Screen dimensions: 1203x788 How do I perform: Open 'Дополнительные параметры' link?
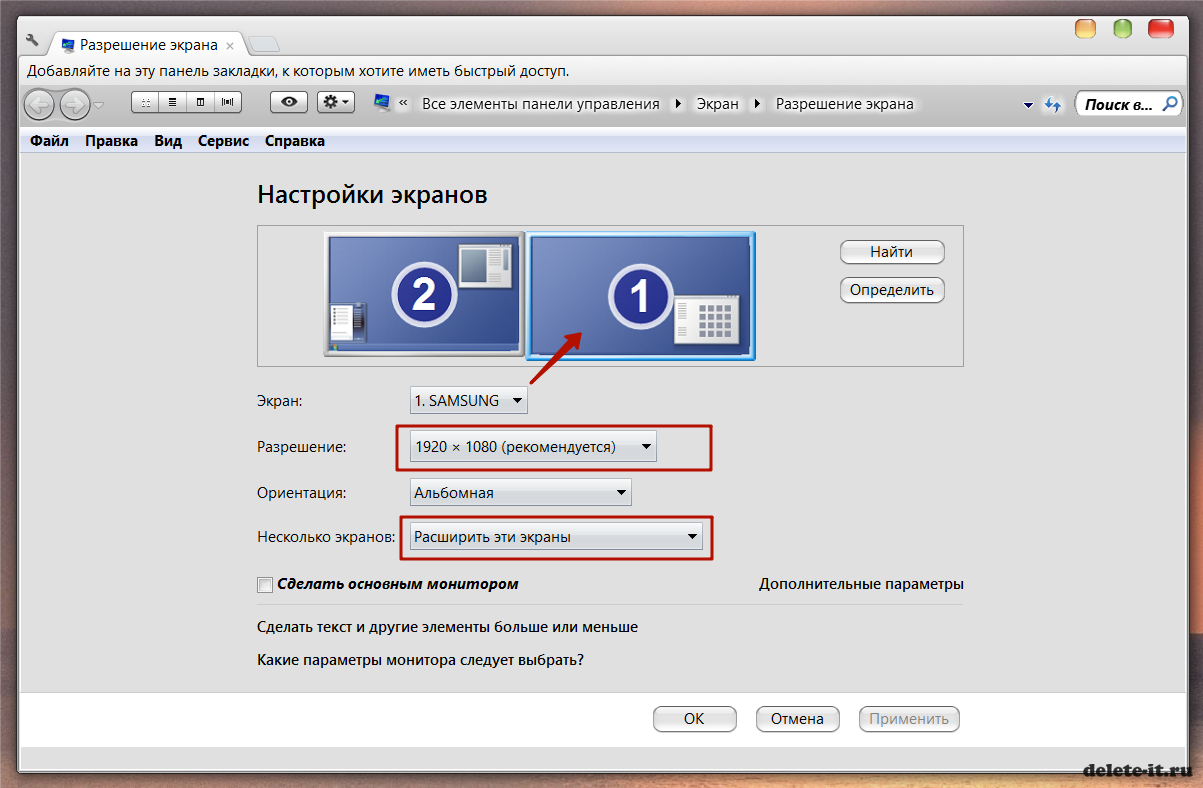861,584
